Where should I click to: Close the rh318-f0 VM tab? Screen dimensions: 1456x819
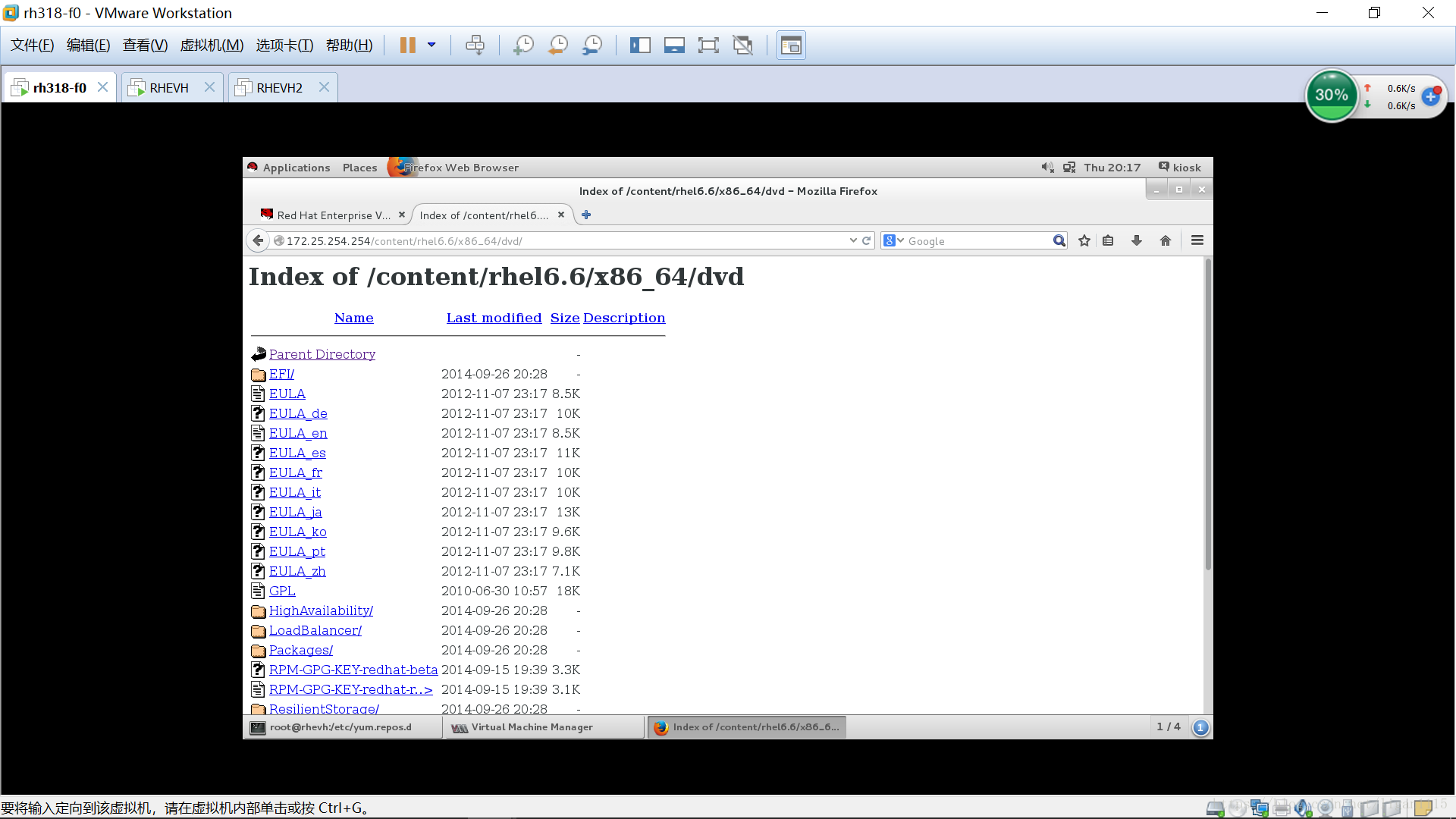coord(102,87)
